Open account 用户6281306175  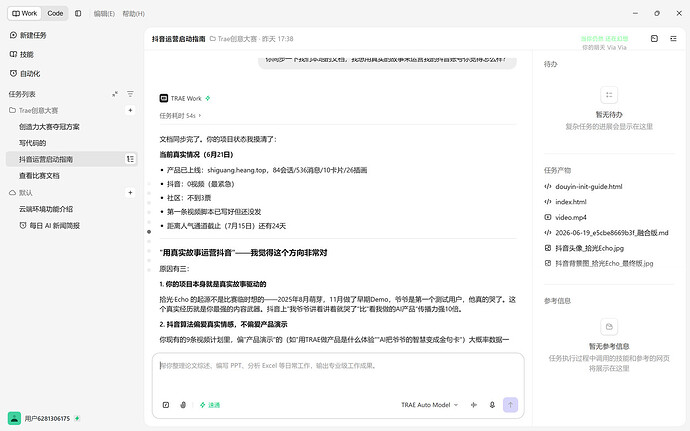47,419
